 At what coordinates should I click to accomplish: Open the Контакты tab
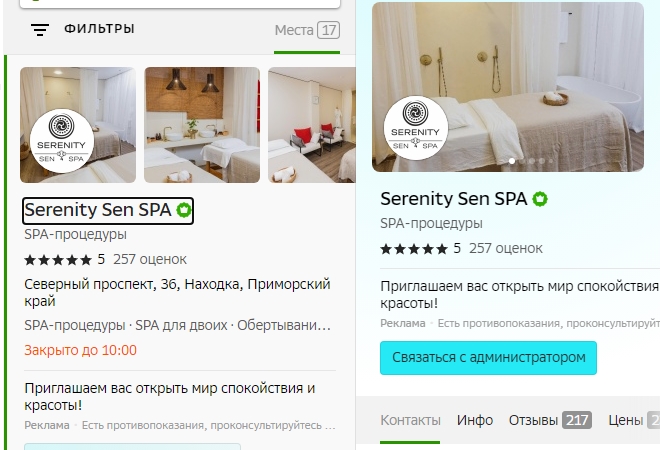pyautogui.click(x=410, y=420)
